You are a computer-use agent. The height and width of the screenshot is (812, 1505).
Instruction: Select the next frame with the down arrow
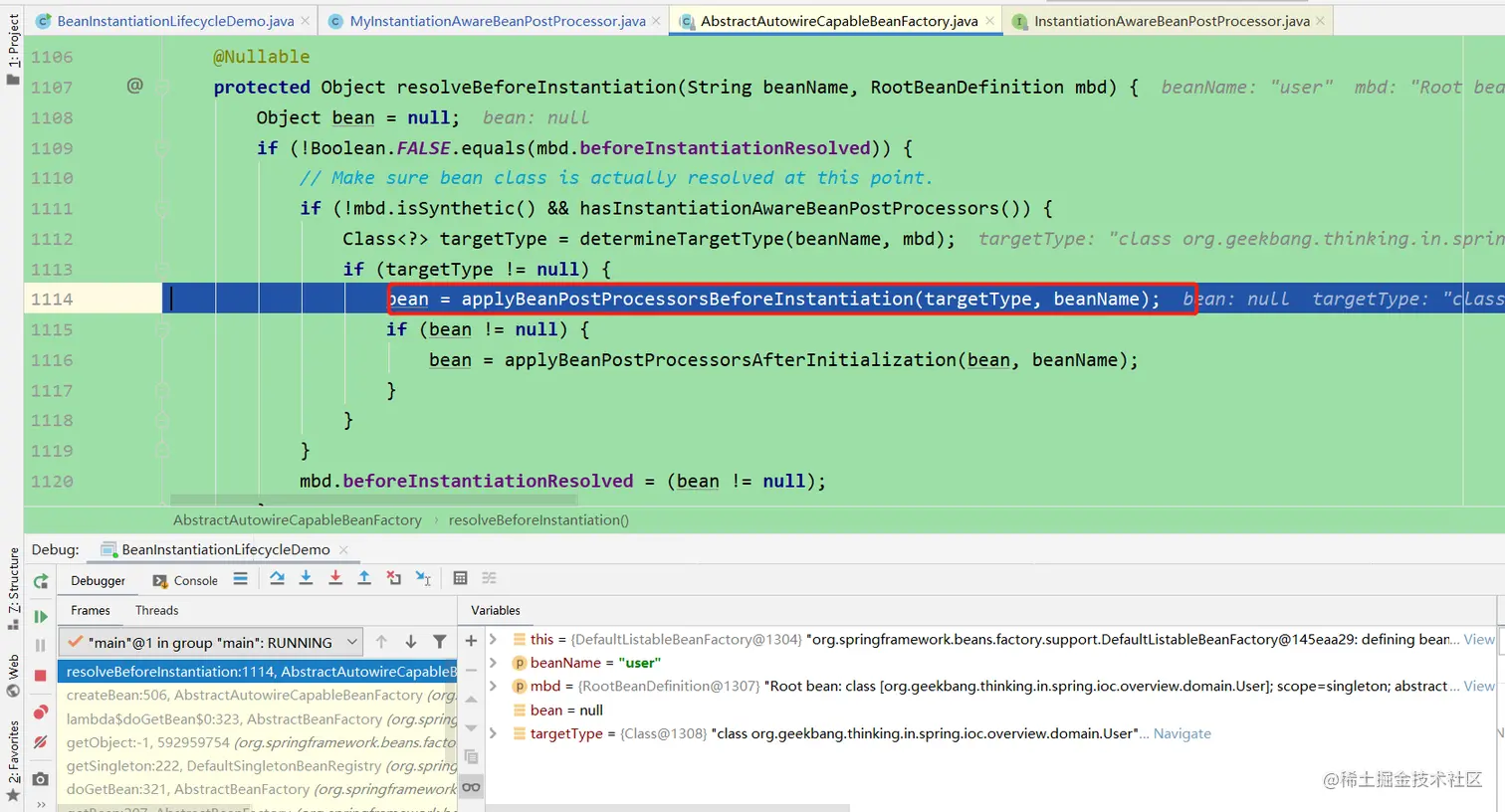(x=410, y=643)
